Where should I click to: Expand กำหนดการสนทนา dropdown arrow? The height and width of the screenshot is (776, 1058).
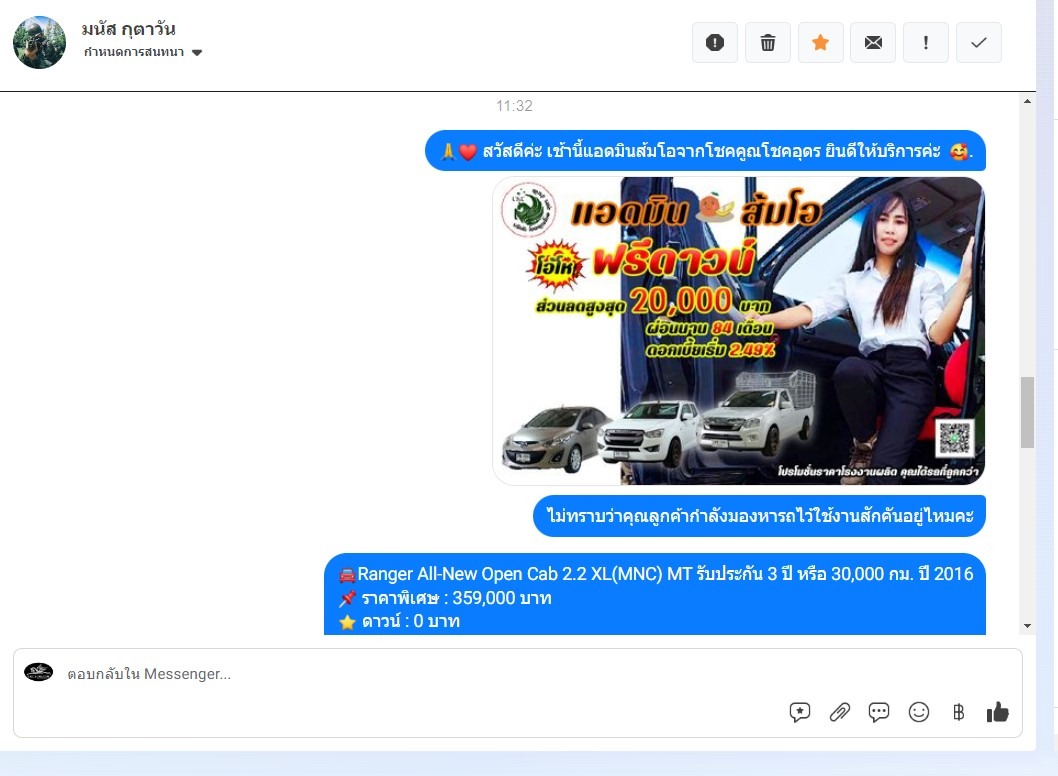pos(197,53)
